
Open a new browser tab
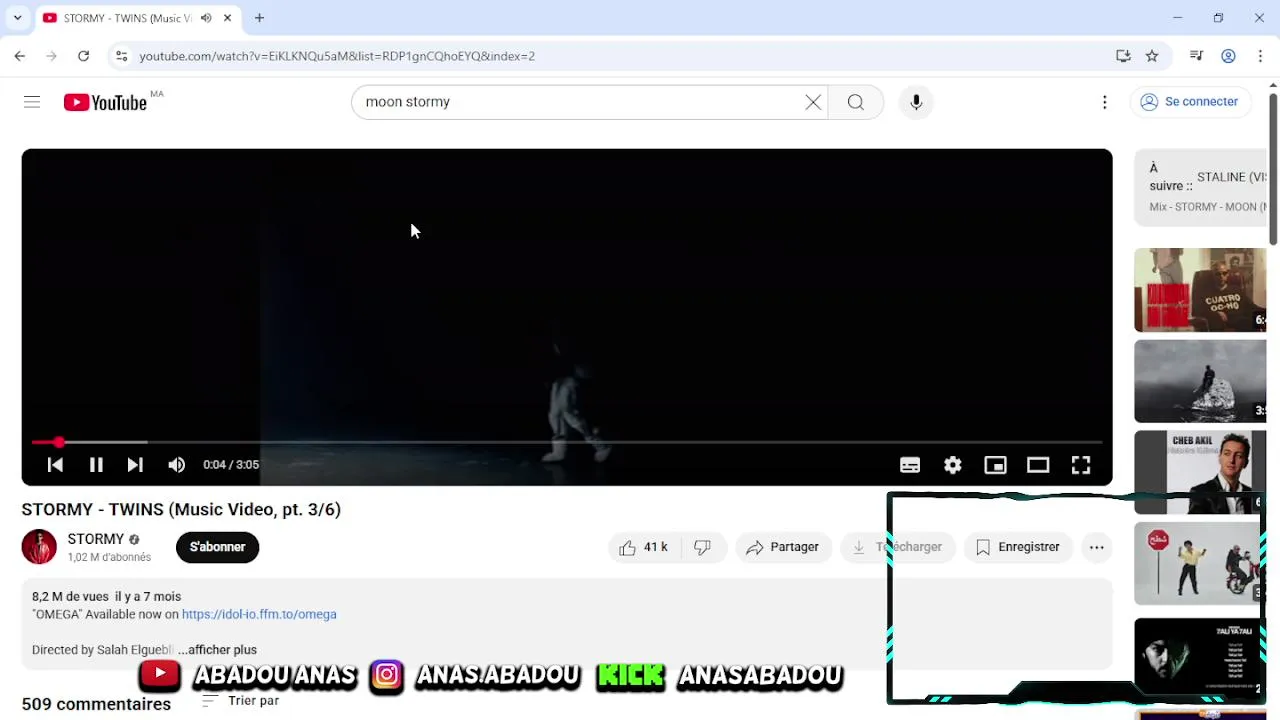tap(259, 18)
